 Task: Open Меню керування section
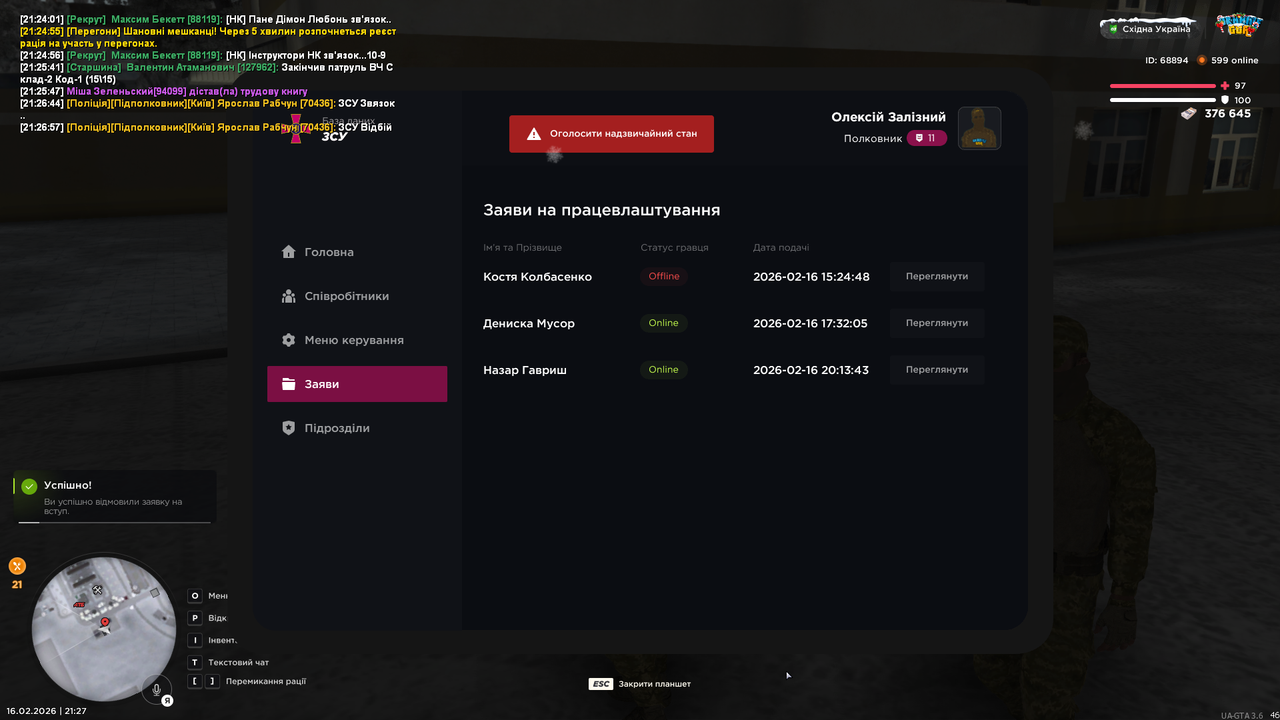tap(357, 340)
